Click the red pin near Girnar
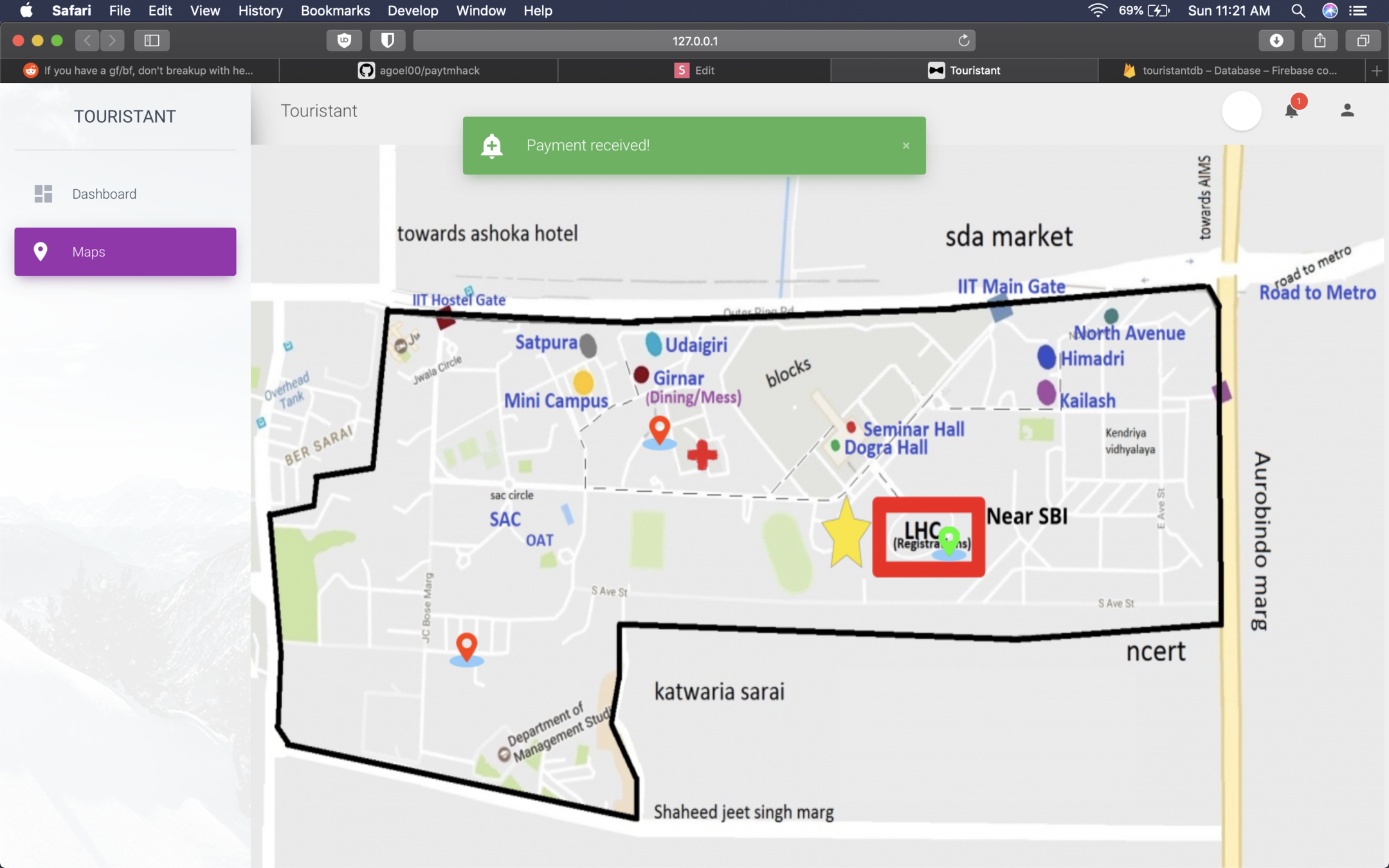The height and width of the screenshot is (868, 1389). tap(659, 429)
